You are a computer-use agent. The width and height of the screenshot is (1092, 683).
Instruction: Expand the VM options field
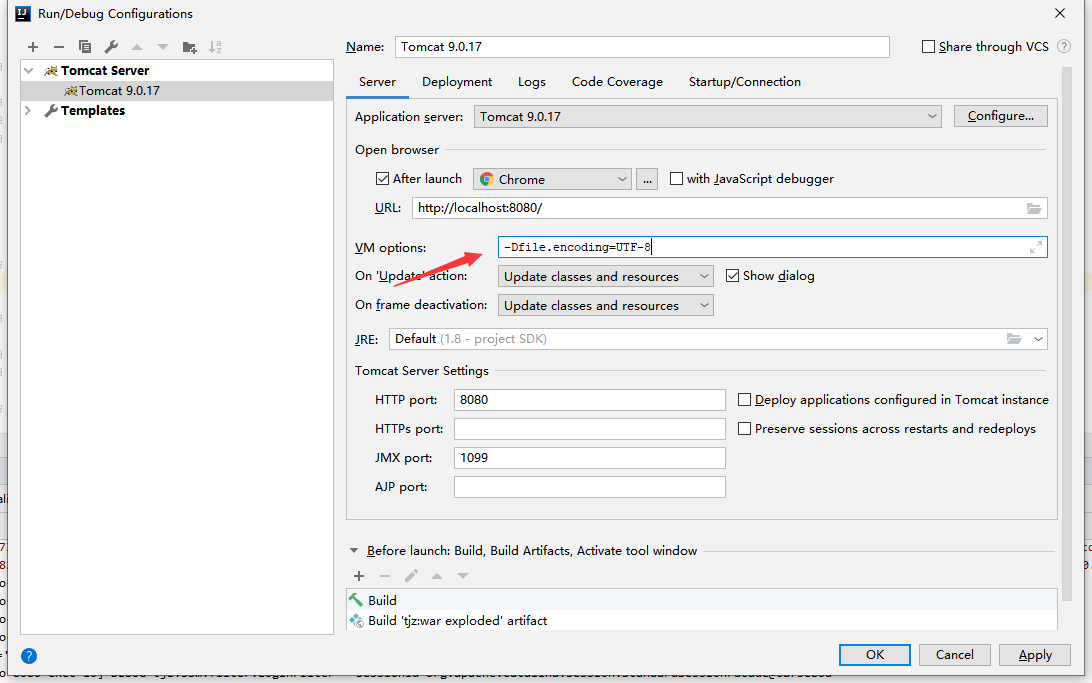pos(1036,247)
